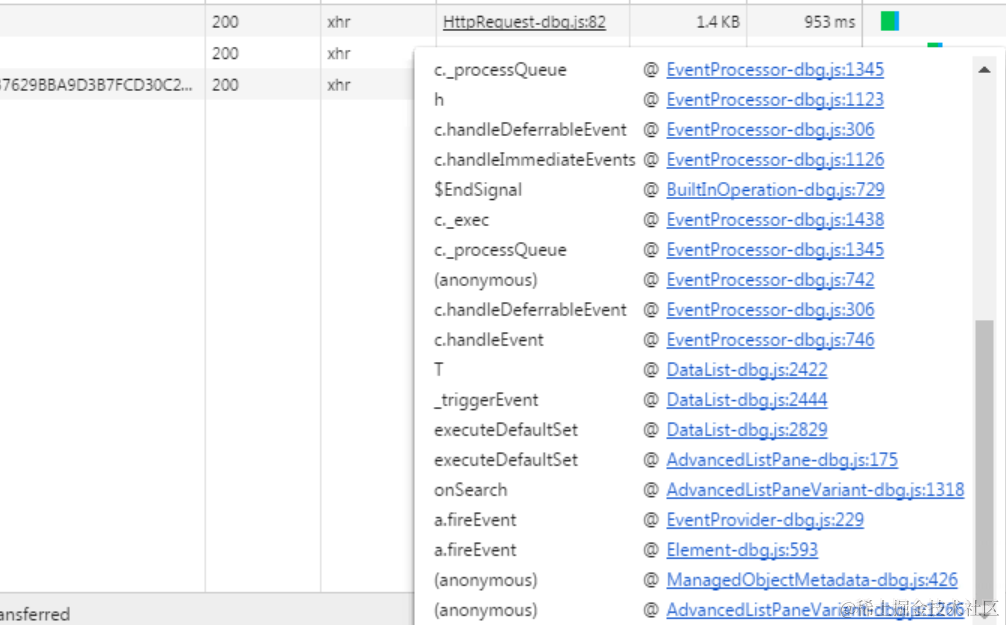Click the 'c.handleImmediateEvents' function name

click(x=534, y=160)
